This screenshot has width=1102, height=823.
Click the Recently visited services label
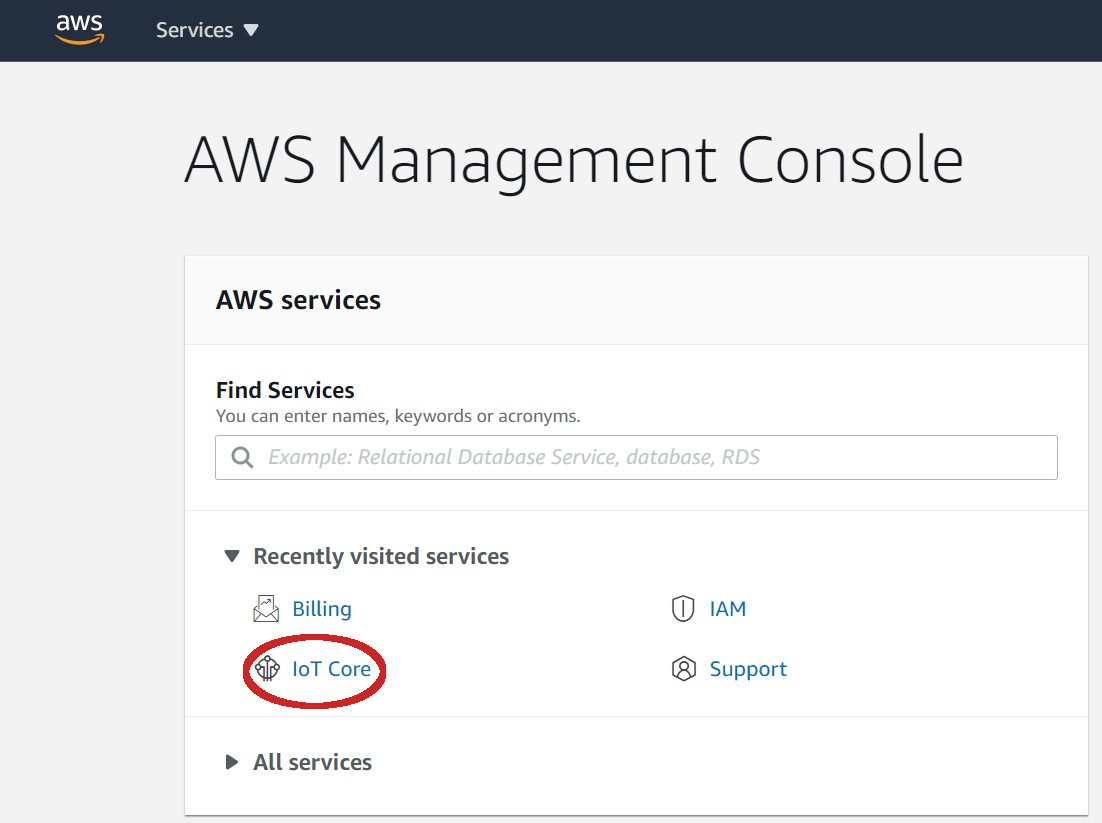(381, 556)
